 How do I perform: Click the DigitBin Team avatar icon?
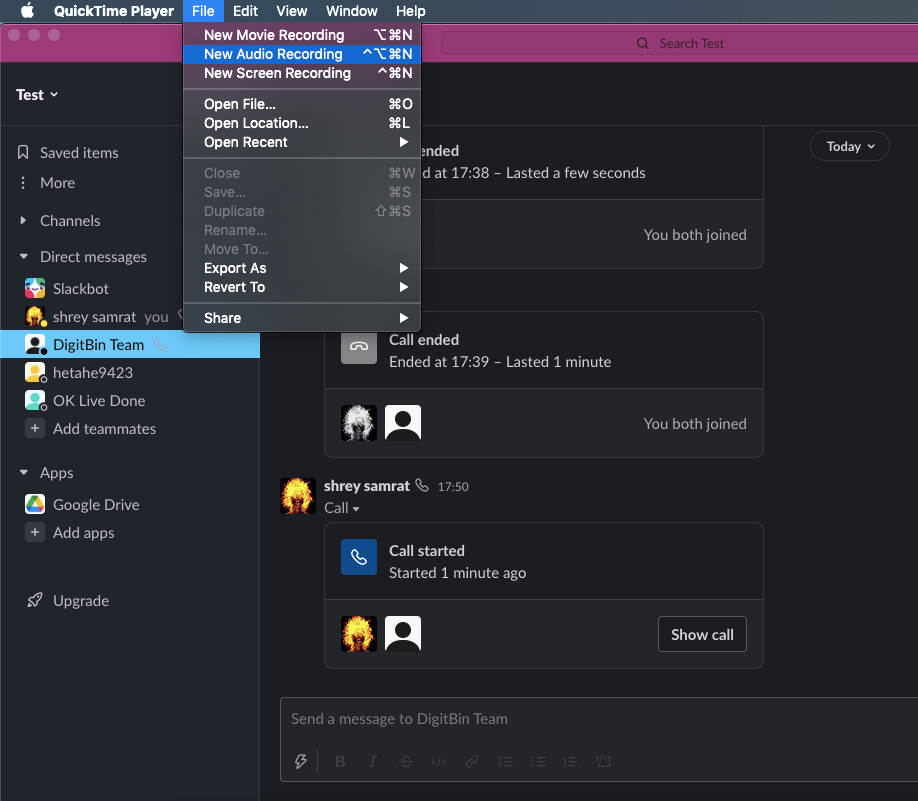(x=35, y=344)
